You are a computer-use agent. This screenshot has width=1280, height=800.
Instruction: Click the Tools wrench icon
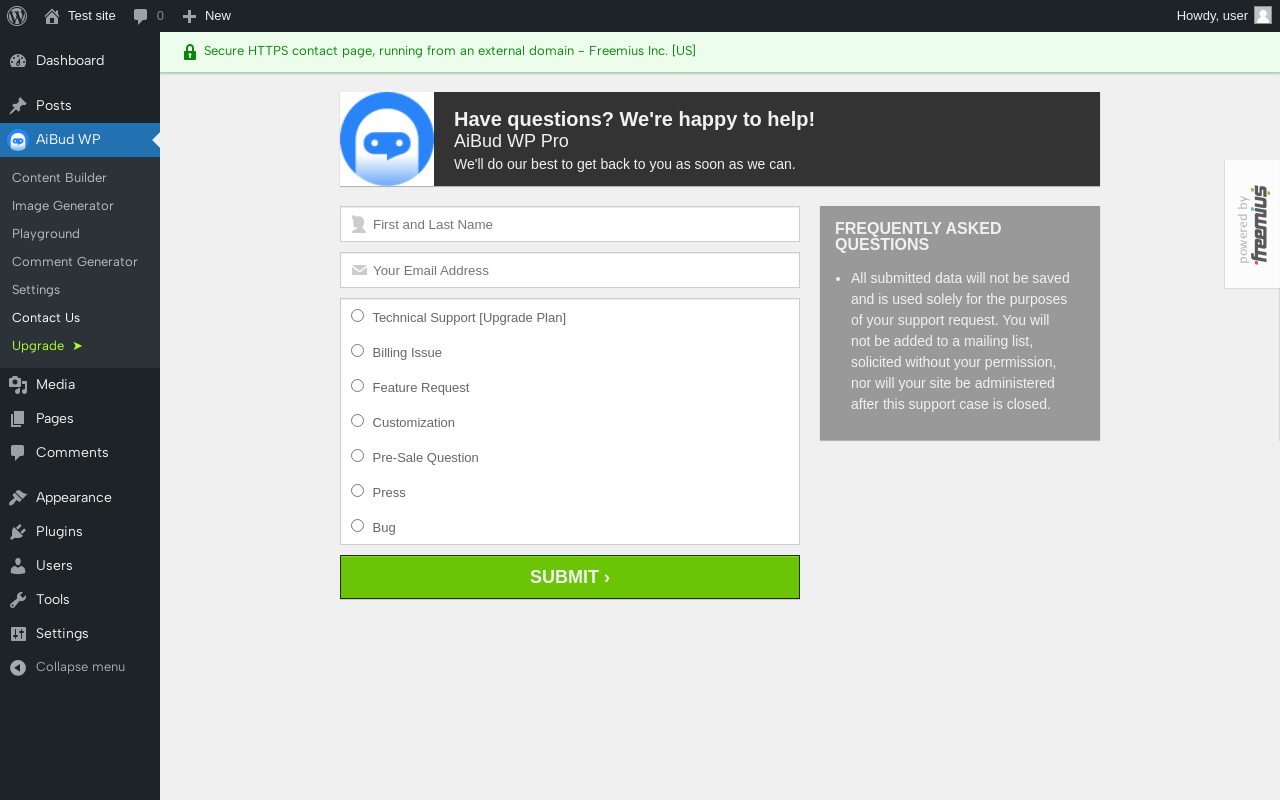click(18, 600)
